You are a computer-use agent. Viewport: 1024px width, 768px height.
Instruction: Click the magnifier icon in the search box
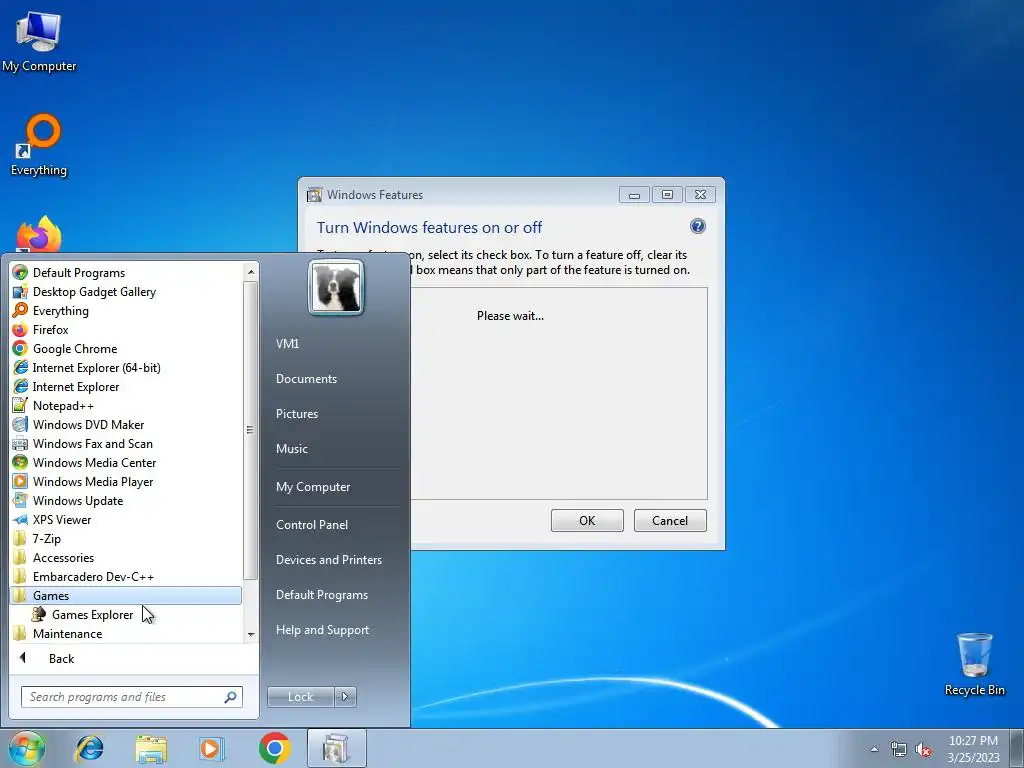click(x=230, y=697)
